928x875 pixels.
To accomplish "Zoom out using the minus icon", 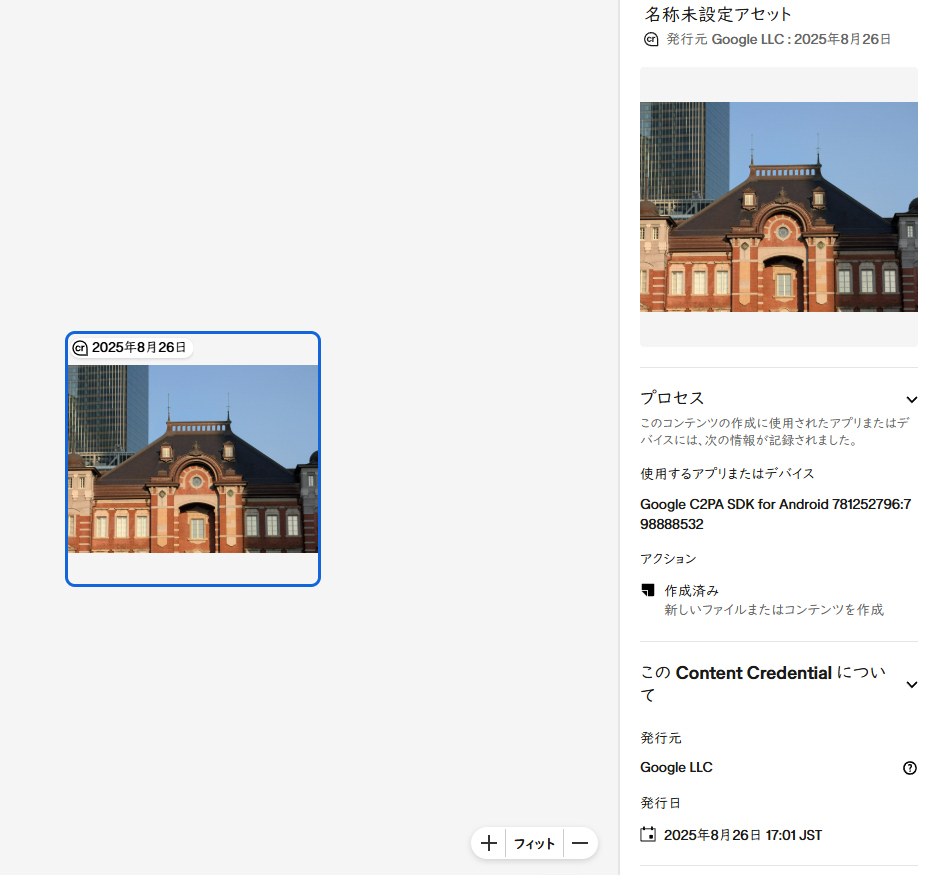I will 580,843.
